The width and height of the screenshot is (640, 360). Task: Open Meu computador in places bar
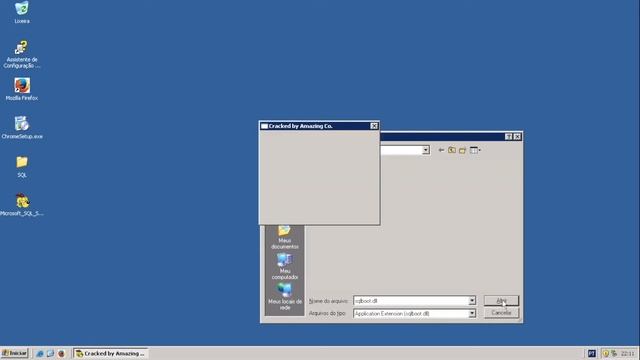point(284,267)
